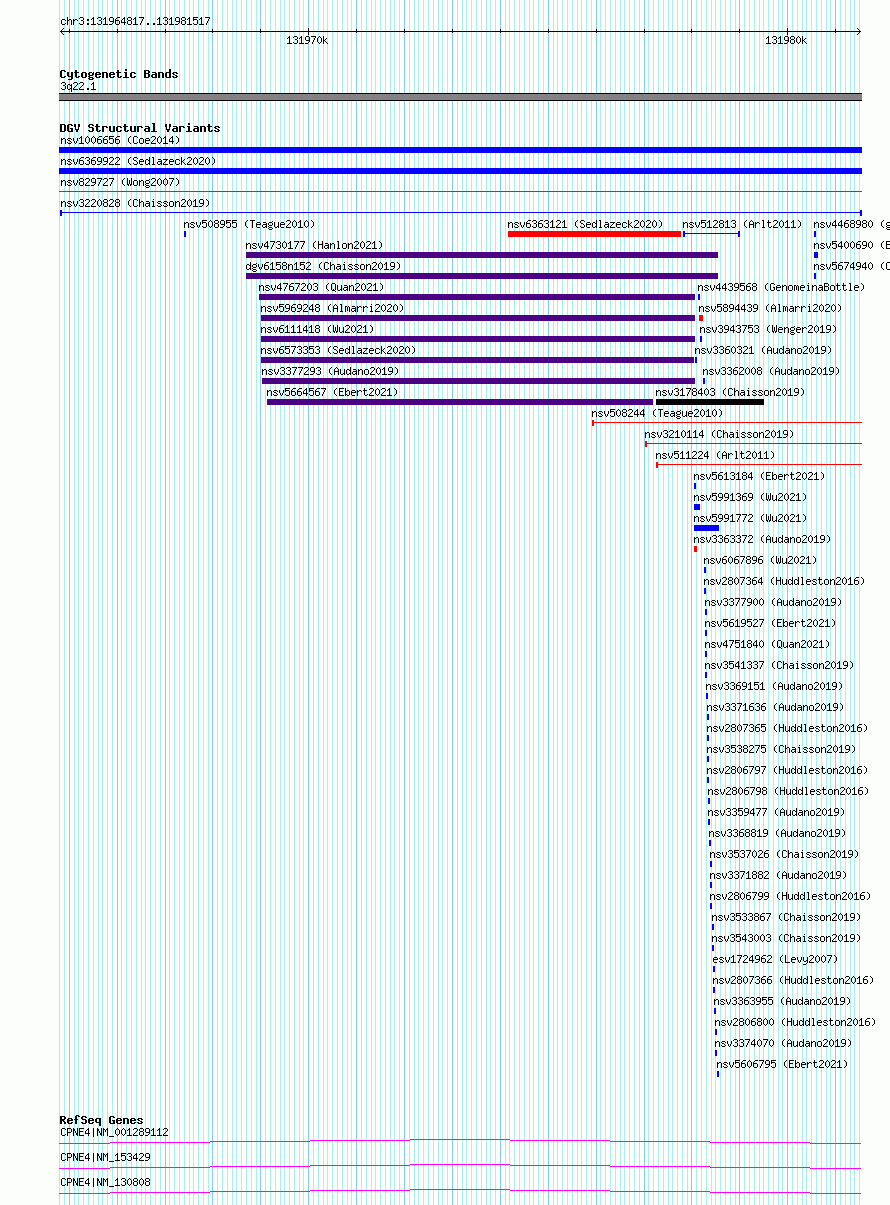890x1205 pixels.
Task: Select variant nsv2806799 (Huddleston2016)
Action: [791, 896]
